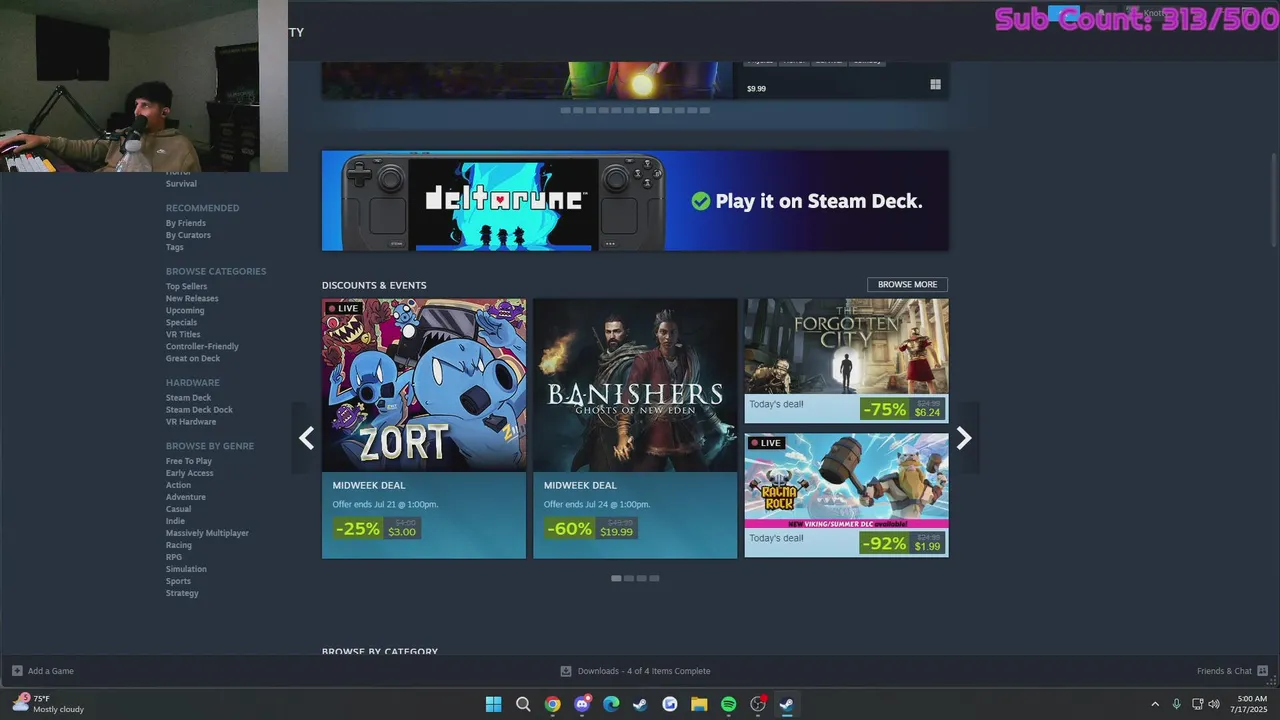Click Forgotten City -75% $6.24 price
1280x720 pixels.
point(902,409)
